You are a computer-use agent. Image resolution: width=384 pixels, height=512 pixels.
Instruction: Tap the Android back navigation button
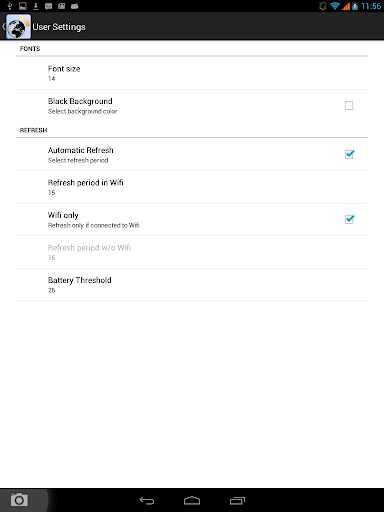(x=147, y=500)
